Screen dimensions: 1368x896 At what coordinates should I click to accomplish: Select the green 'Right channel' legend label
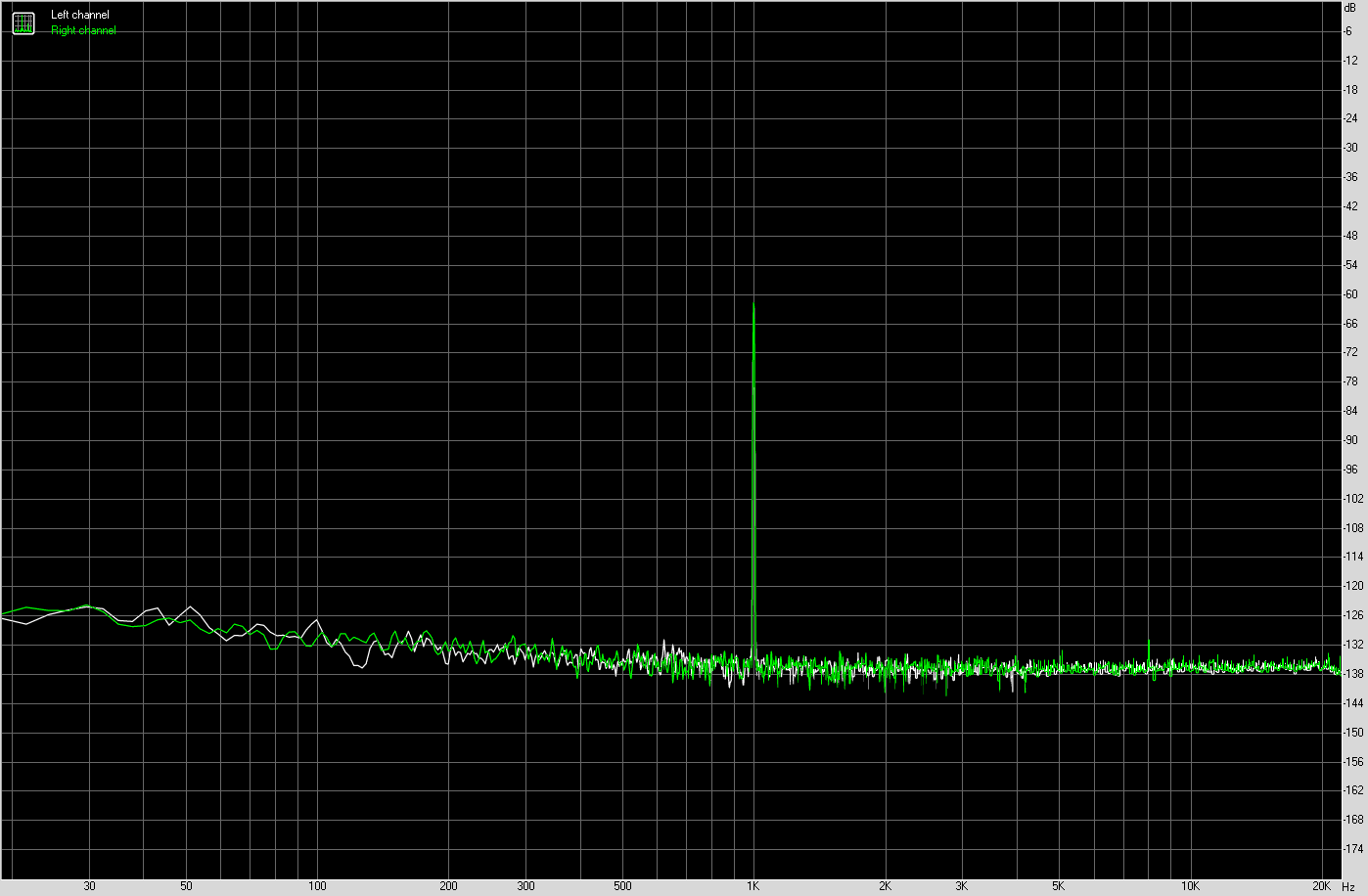[83, 30]
